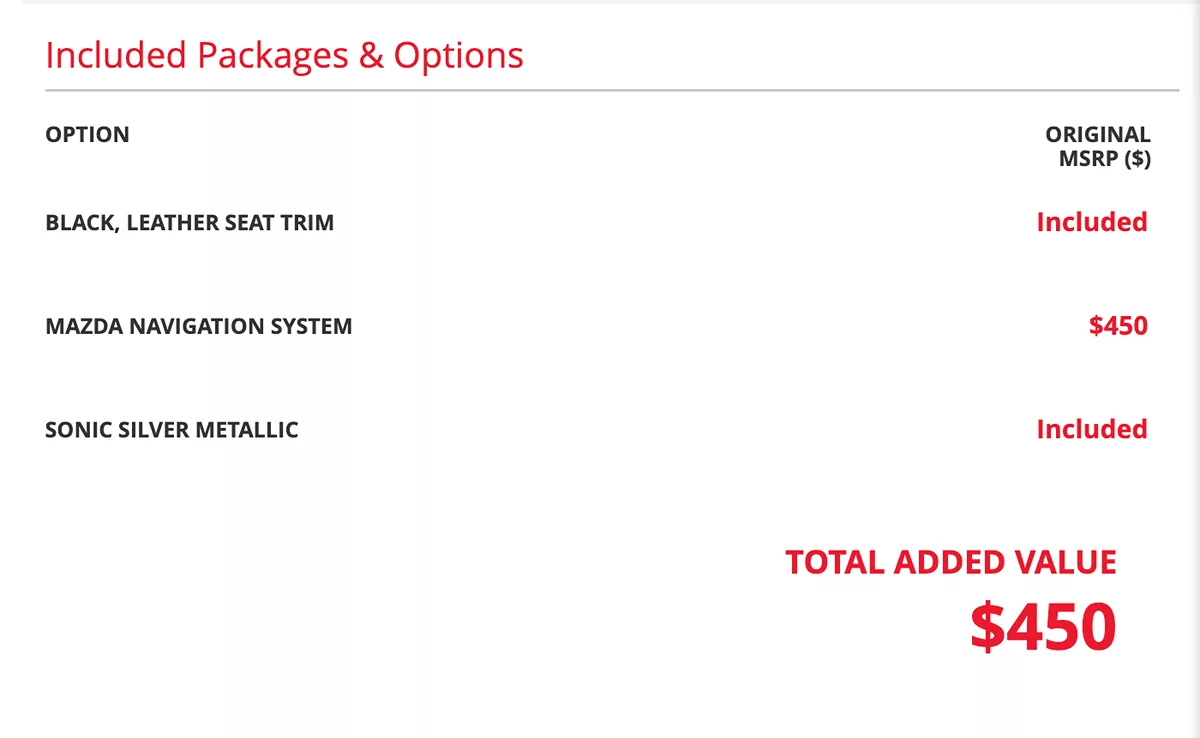Click the ADDED VALUE text
1200x738 pixels.
1004,563
